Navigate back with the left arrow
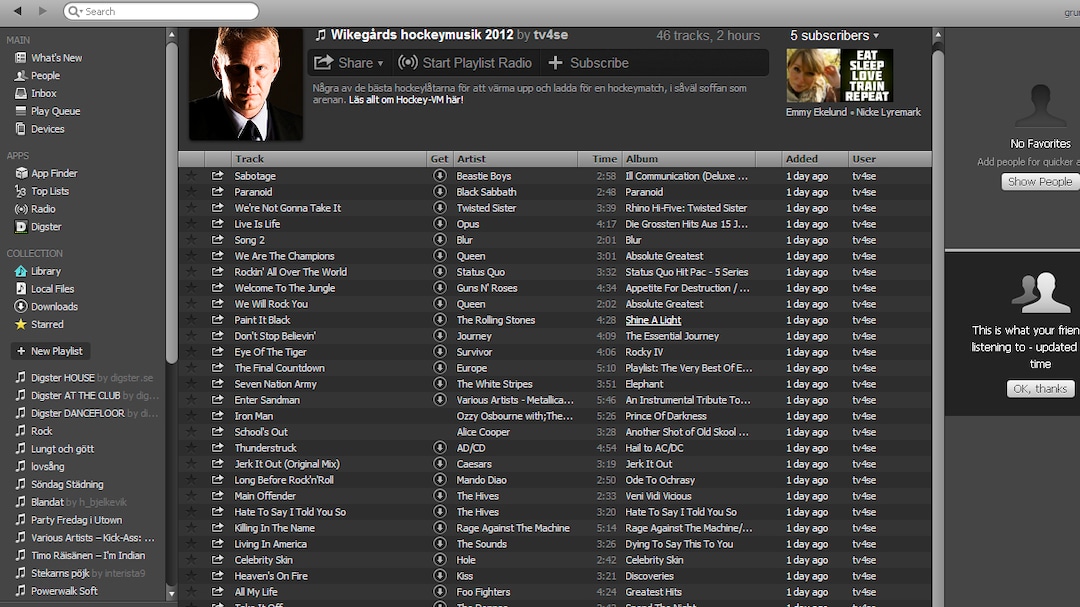1080x607 pixels. (x=17, y=11)
